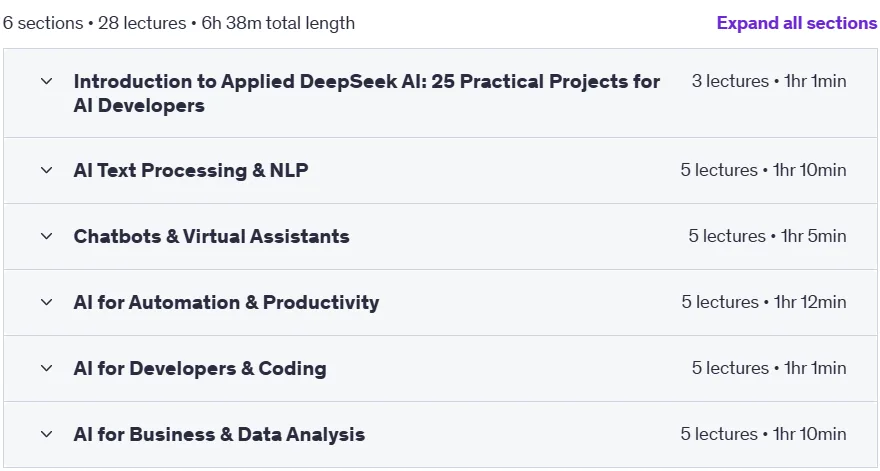Viewport: 880px width, 471px height.
Task: Expand chevron beside AI for Developers & Coding
Action: point(47,368)
